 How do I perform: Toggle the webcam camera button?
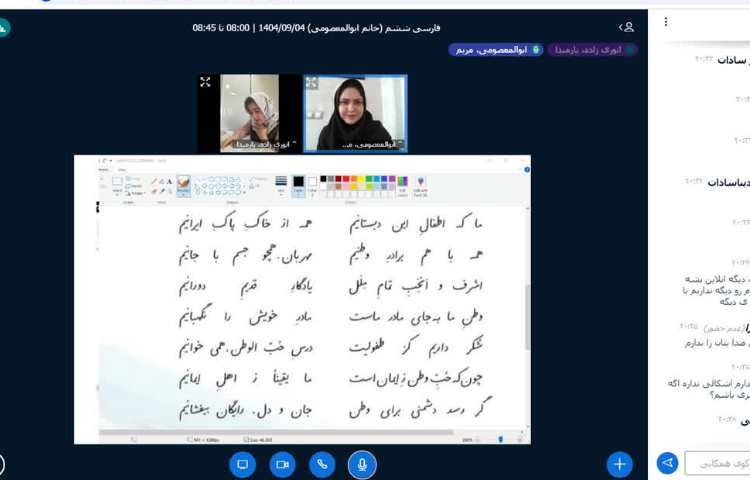[282, 464]
